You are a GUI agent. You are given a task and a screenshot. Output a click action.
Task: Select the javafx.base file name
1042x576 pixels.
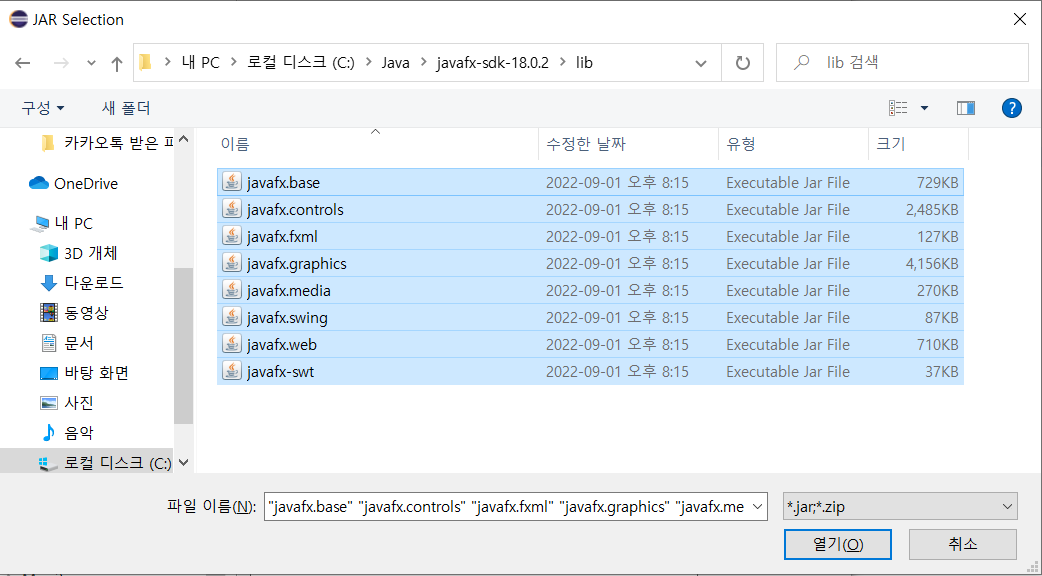(283, 183)
